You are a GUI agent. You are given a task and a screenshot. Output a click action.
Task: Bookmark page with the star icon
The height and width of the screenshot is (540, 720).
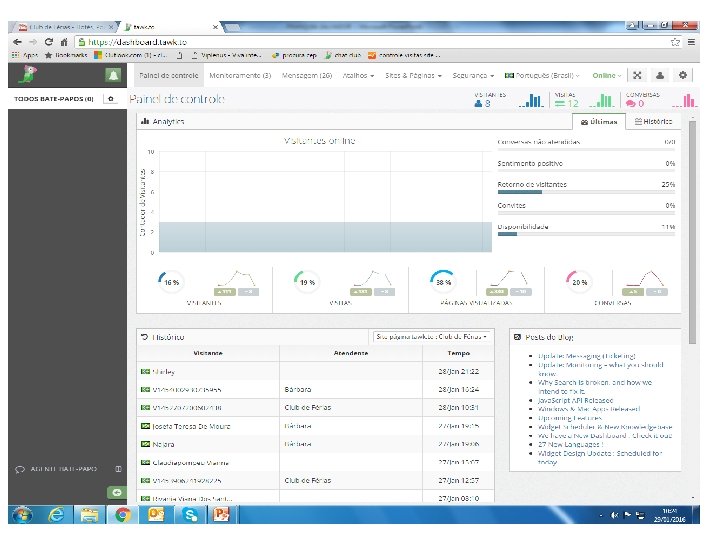tap(675, 42)
